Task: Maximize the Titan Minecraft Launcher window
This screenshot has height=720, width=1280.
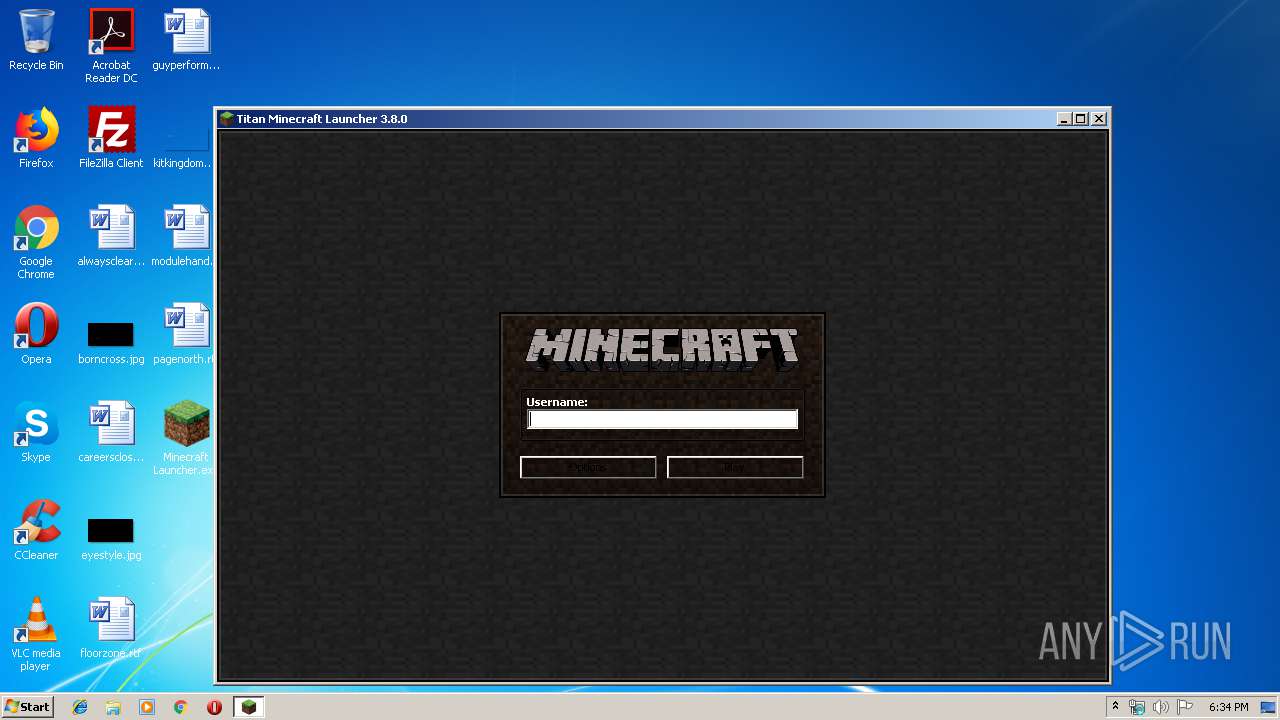Action: tap(1081, 119)
